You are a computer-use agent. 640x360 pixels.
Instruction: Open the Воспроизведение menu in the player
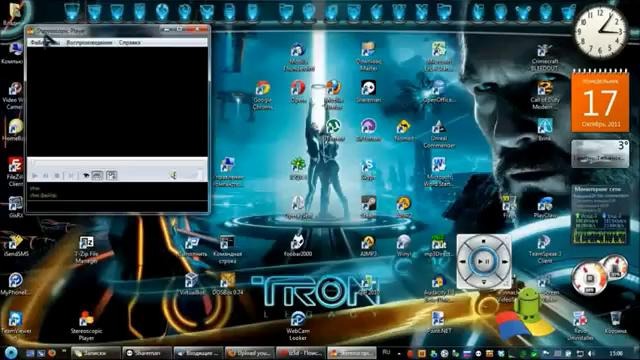coord(89,42)
